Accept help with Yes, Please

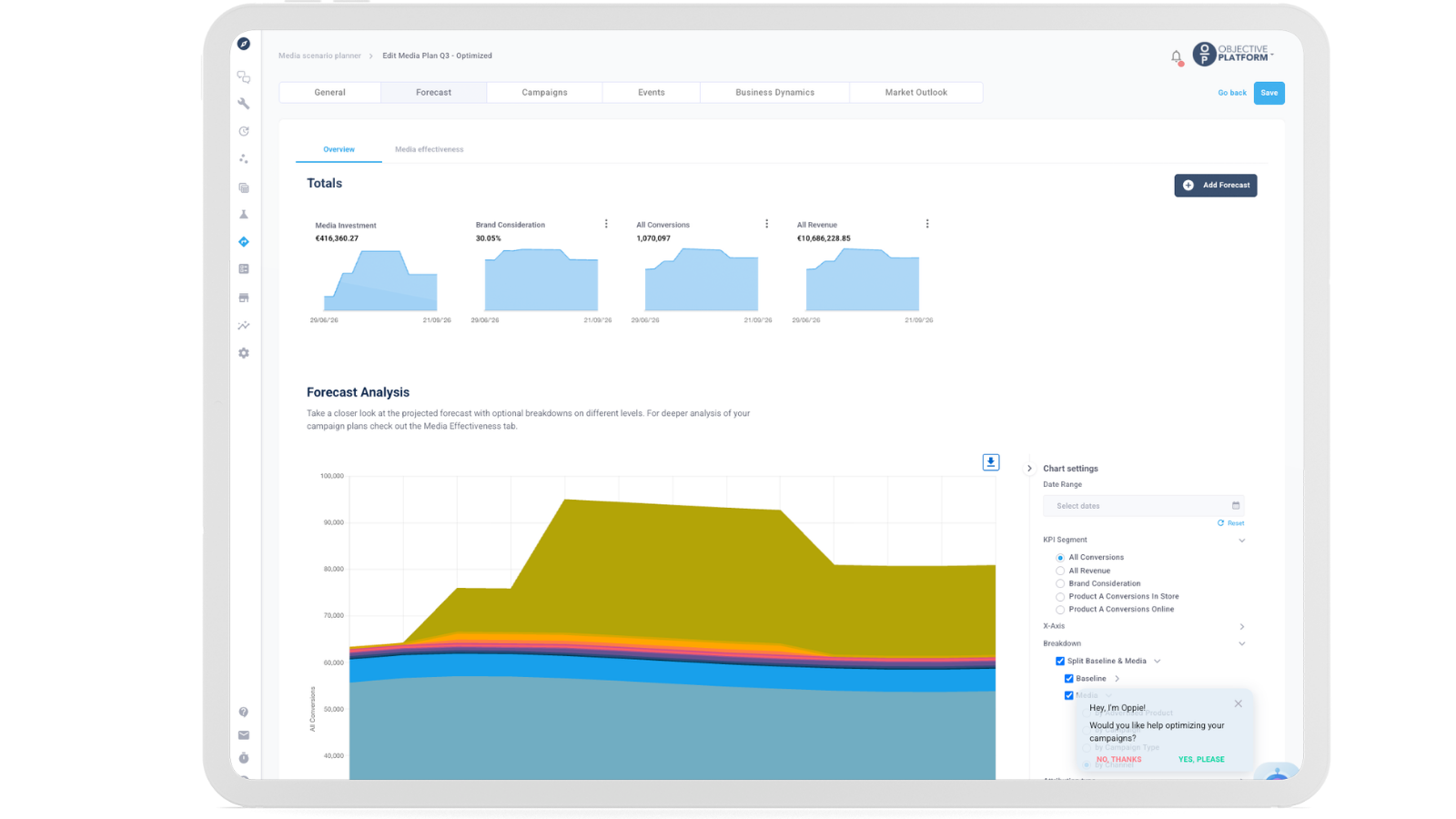coord(1201,760)
